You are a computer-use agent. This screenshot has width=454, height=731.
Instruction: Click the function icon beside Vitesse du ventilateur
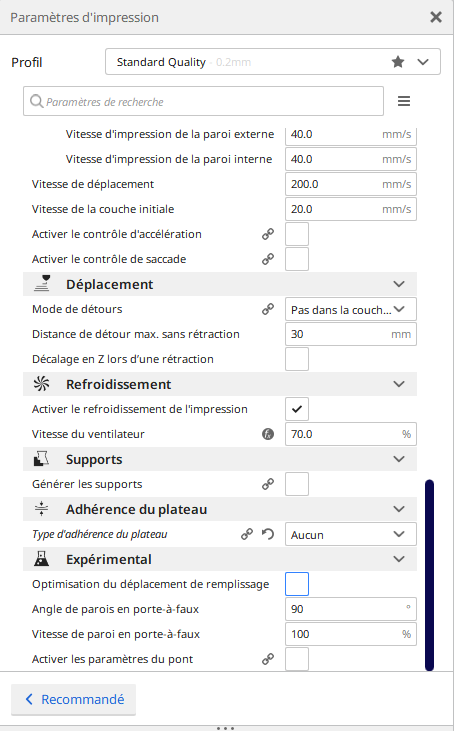click(x=268, y=434)
